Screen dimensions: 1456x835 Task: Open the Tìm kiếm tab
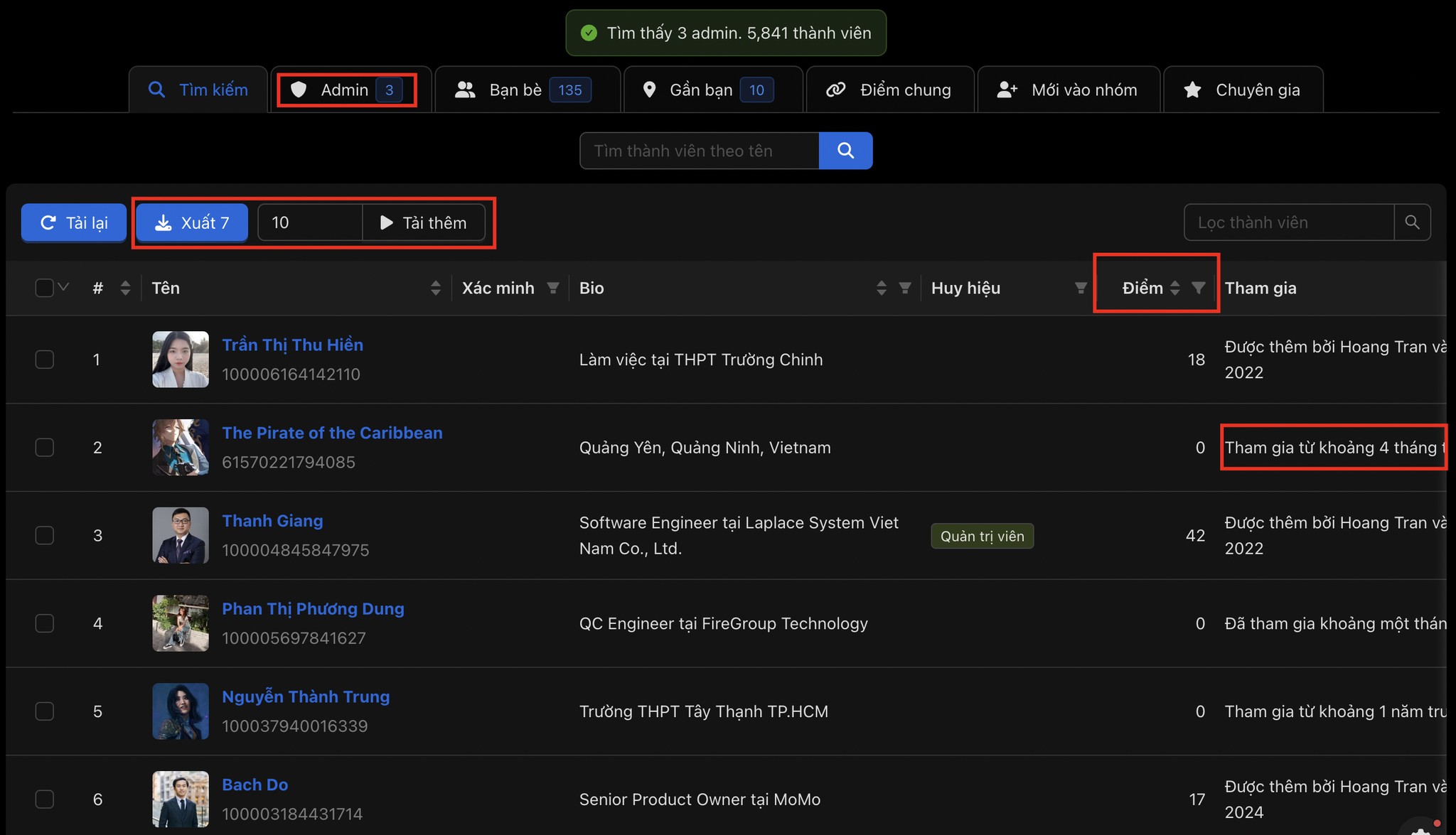198,90
